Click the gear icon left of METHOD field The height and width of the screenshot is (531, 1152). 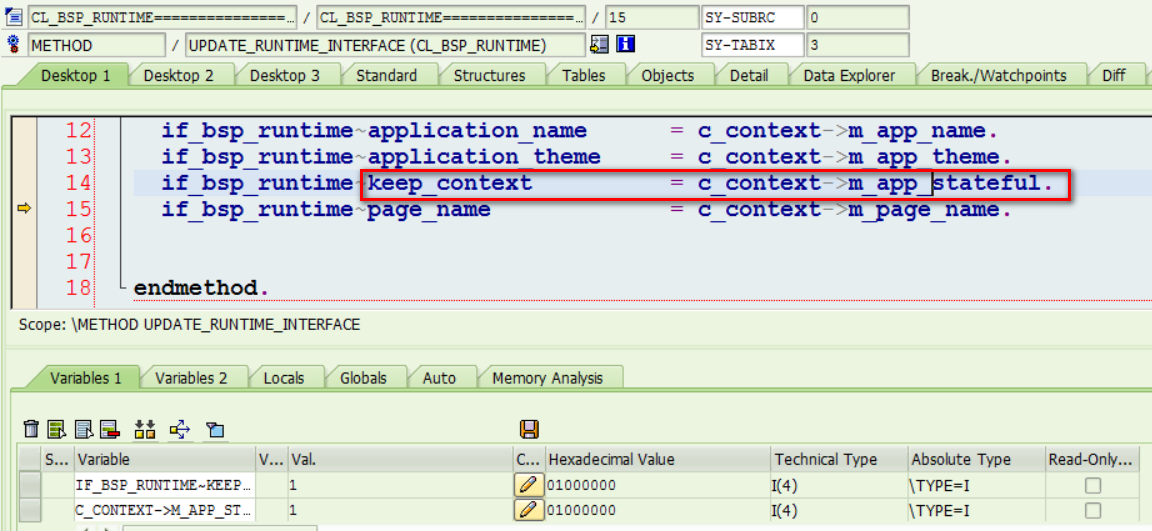13,45
